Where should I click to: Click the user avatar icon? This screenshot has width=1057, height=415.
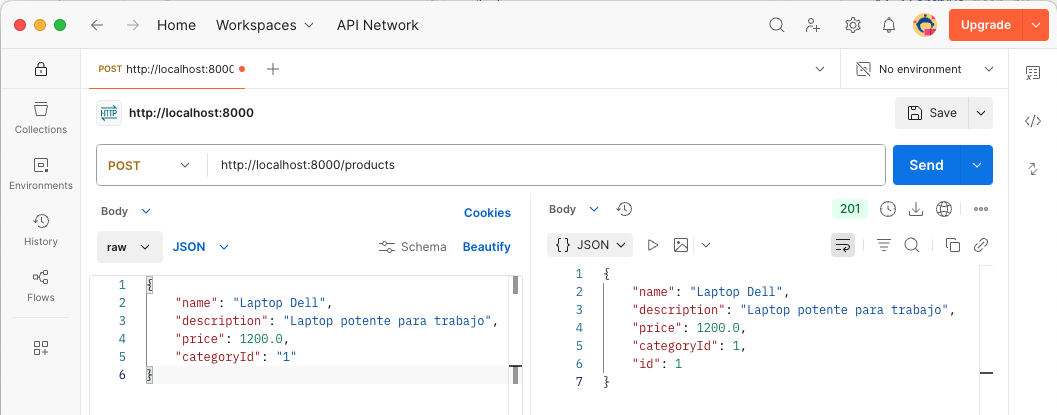925,25
